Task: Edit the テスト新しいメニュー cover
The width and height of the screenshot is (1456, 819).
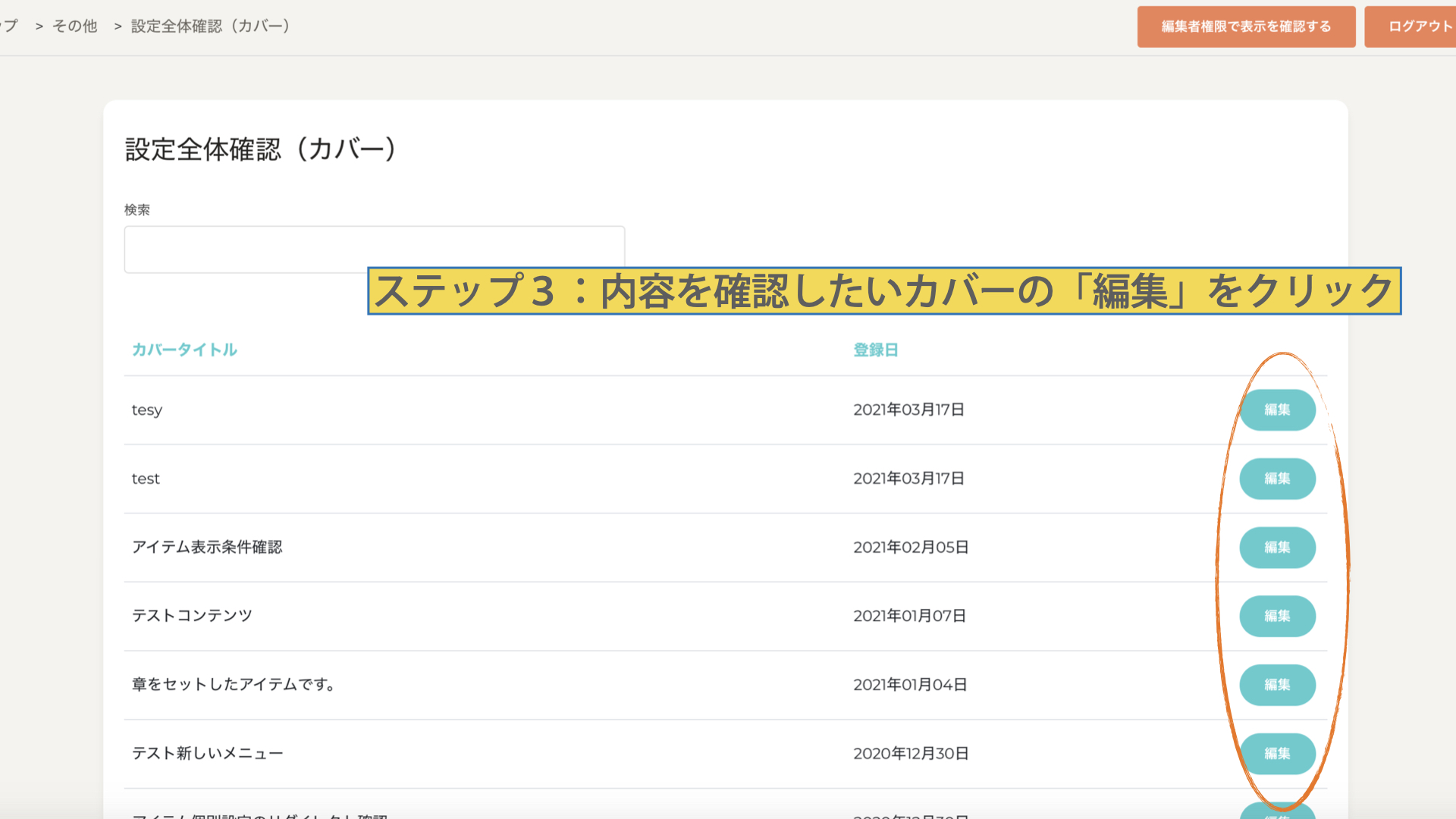Action: (x=1277, y=753)
